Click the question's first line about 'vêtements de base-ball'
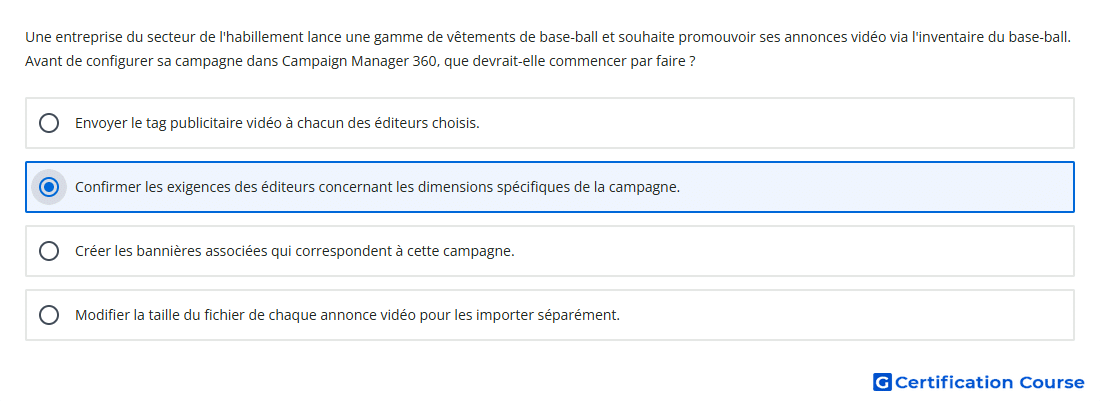 (x=548, y=37)
